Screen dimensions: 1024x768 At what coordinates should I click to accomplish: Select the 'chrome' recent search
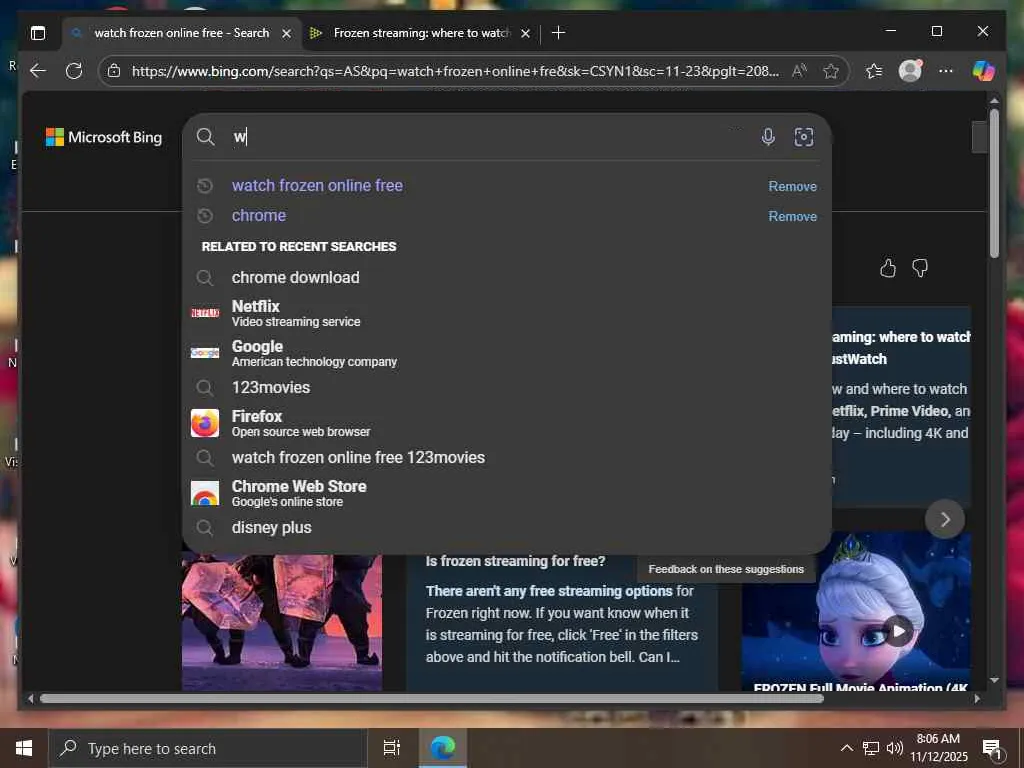pyautogui.click(x=259, y=216)
